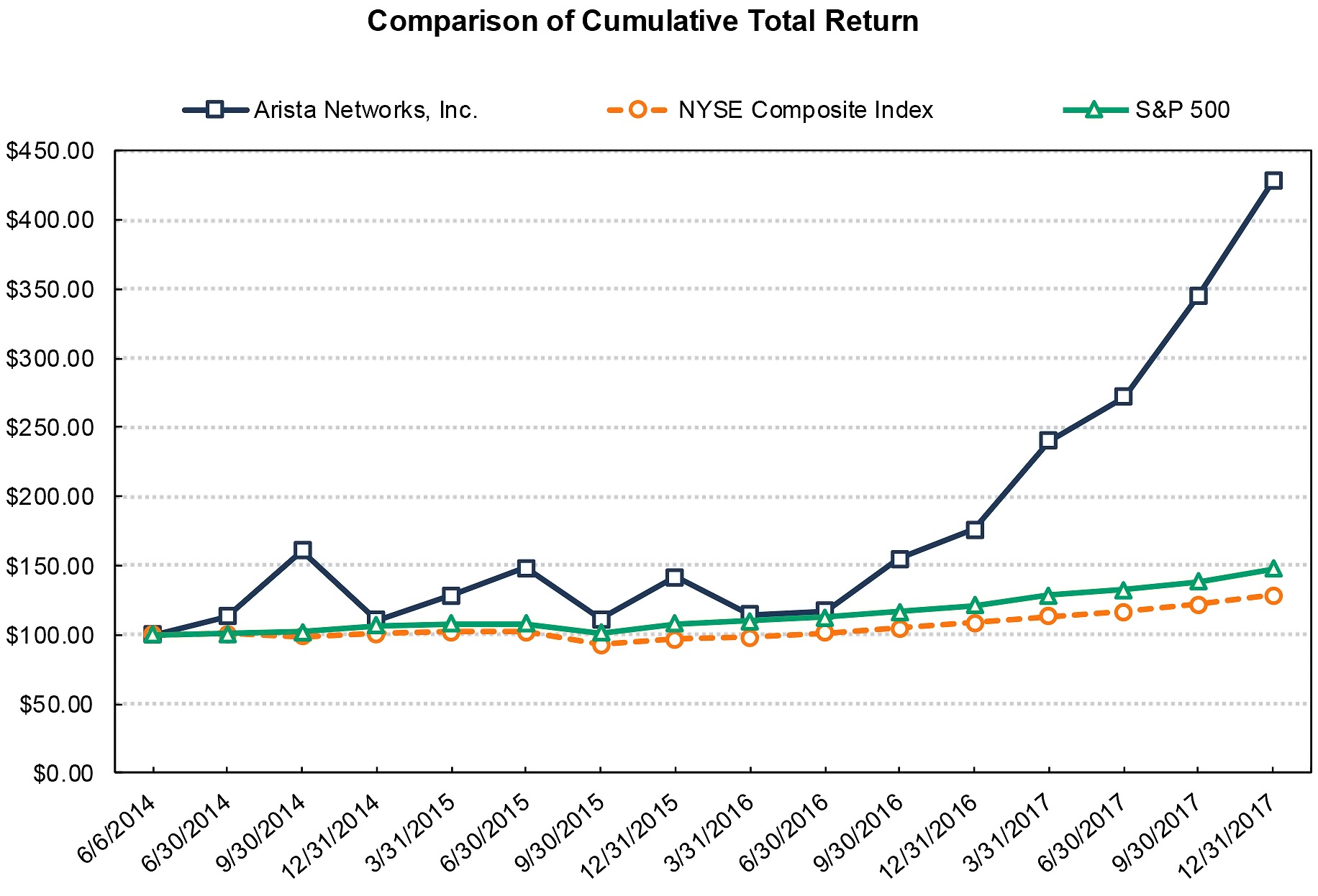Click the S&P 500 legend text

point(1182,110)
